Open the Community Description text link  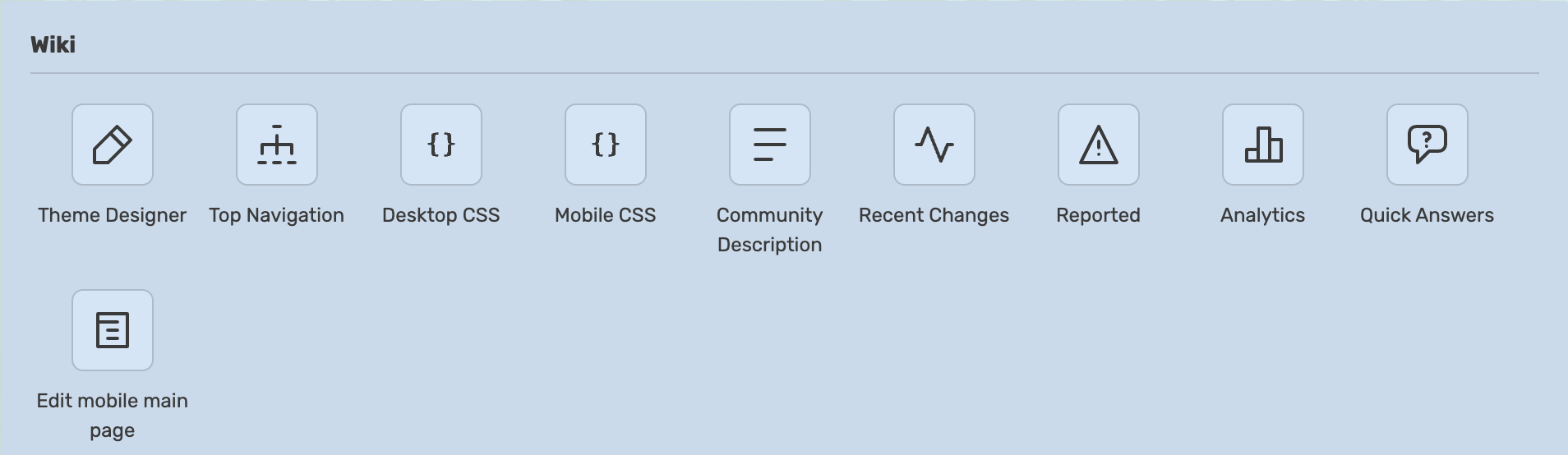point(770,230)
